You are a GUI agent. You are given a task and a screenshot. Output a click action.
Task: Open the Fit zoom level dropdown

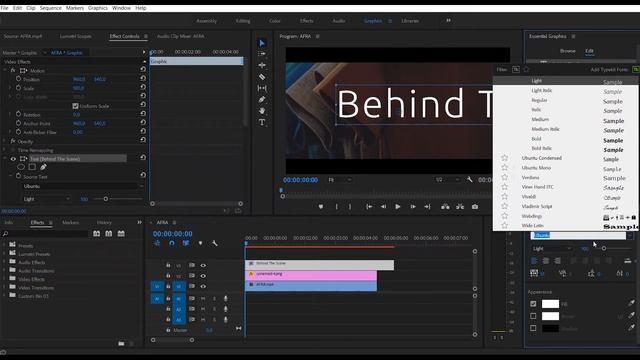click(x=339, y=180)
